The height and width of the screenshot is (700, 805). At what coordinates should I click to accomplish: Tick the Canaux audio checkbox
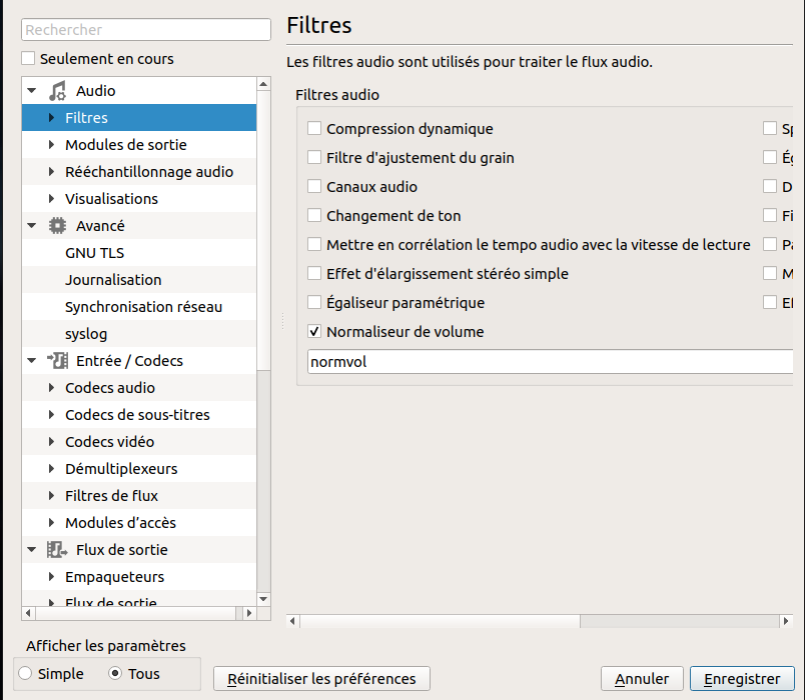tap(314, 186)
